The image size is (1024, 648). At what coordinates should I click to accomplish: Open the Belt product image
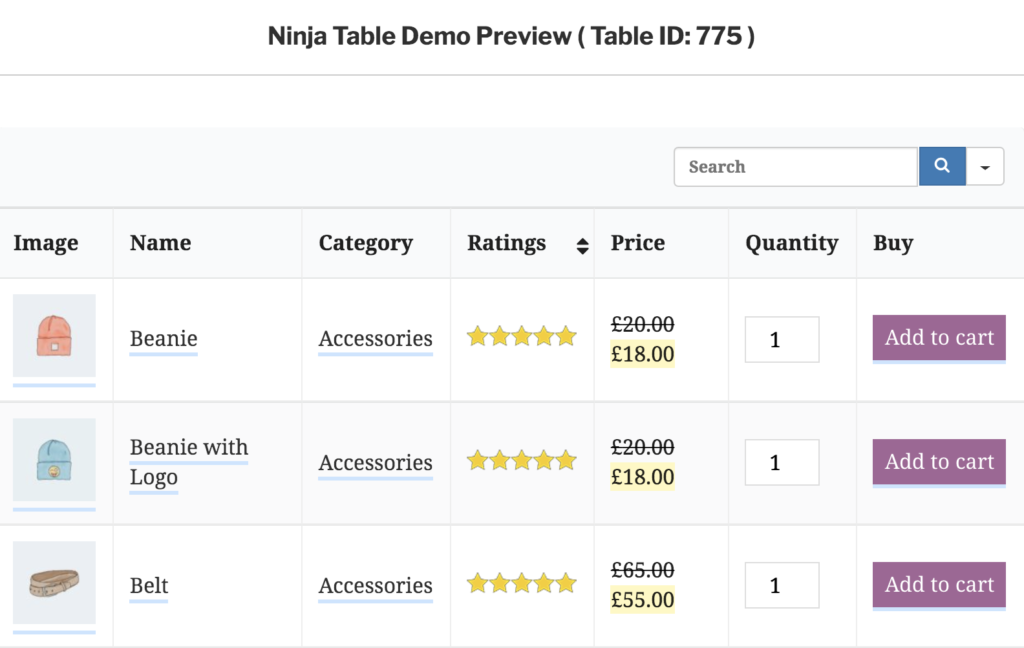[54, 583]
